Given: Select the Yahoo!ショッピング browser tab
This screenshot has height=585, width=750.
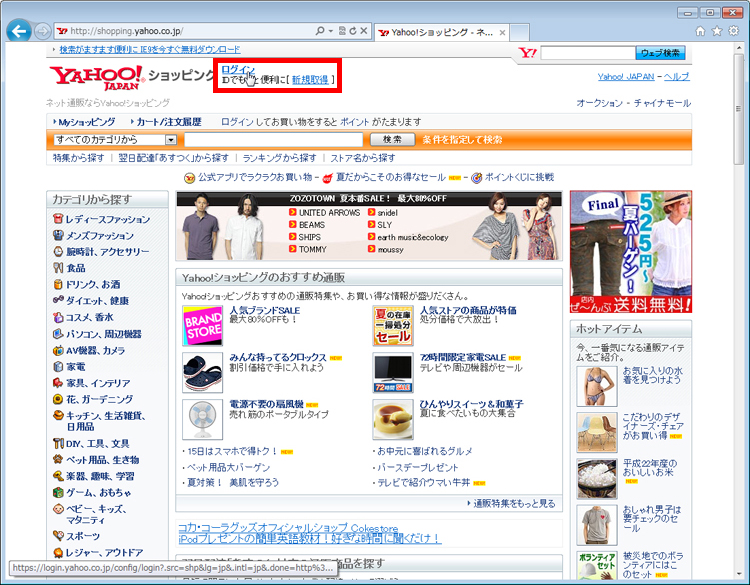Looking at the screenshot, I should coord(441,33).
